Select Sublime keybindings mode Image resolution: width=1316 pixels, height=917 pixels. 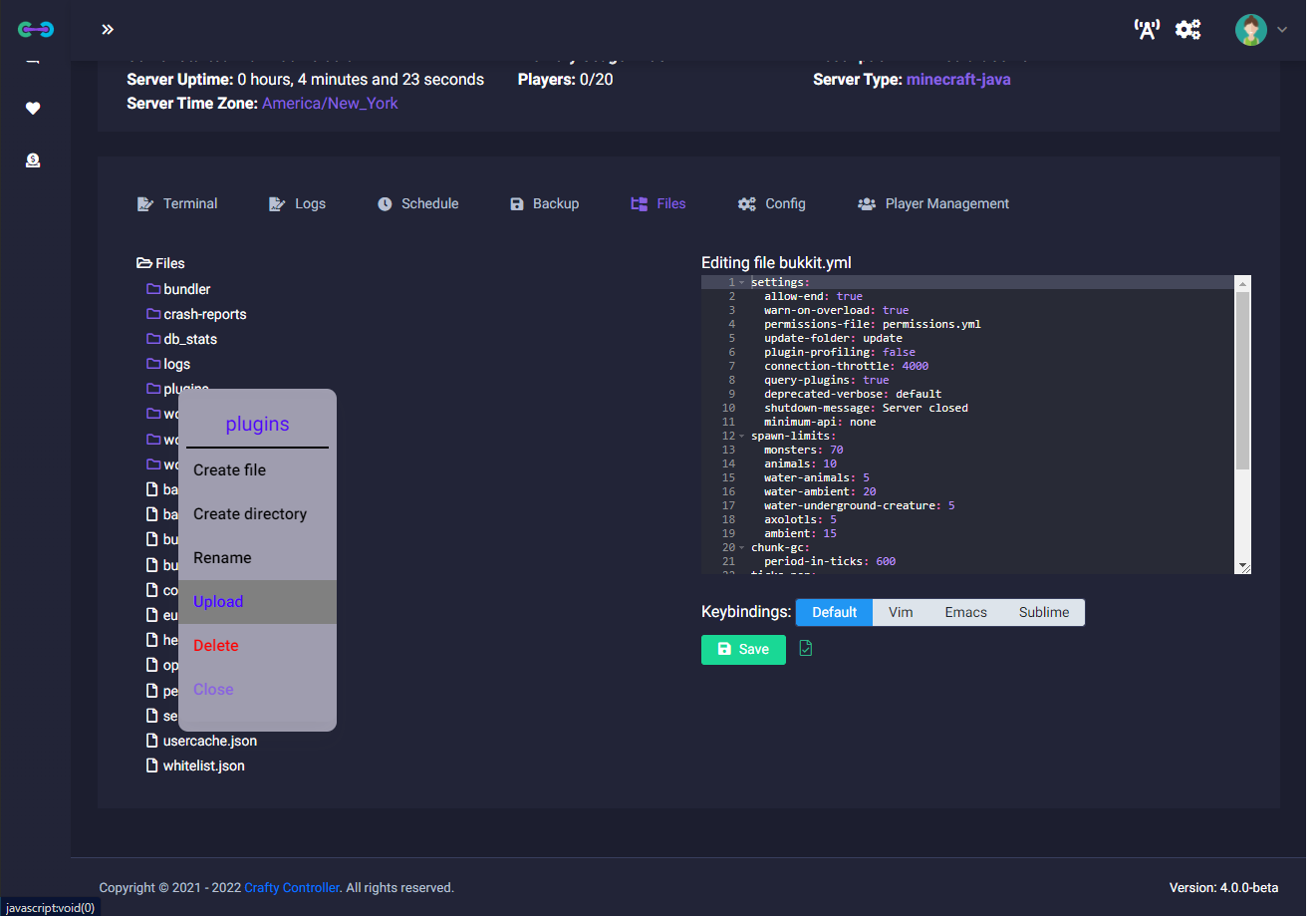click(1043, 612)
